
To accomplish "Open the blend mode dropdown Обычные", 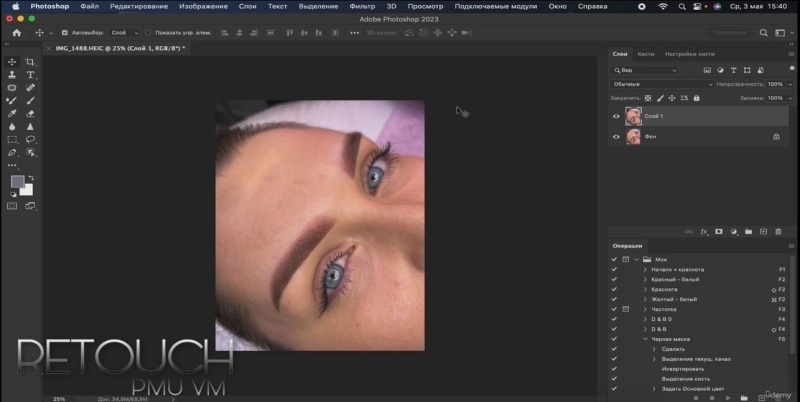I will [x=660, y=84].
